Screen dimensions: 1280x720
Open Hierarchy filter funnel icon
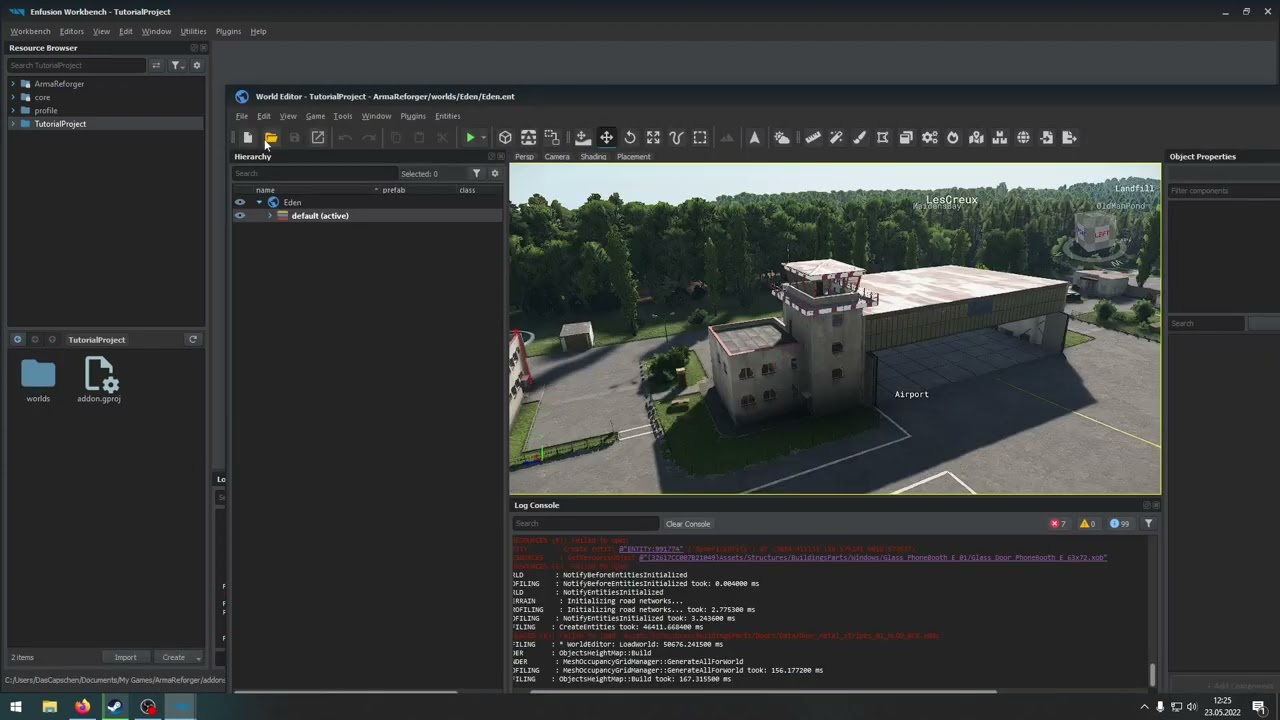click(x=476, y=174)
